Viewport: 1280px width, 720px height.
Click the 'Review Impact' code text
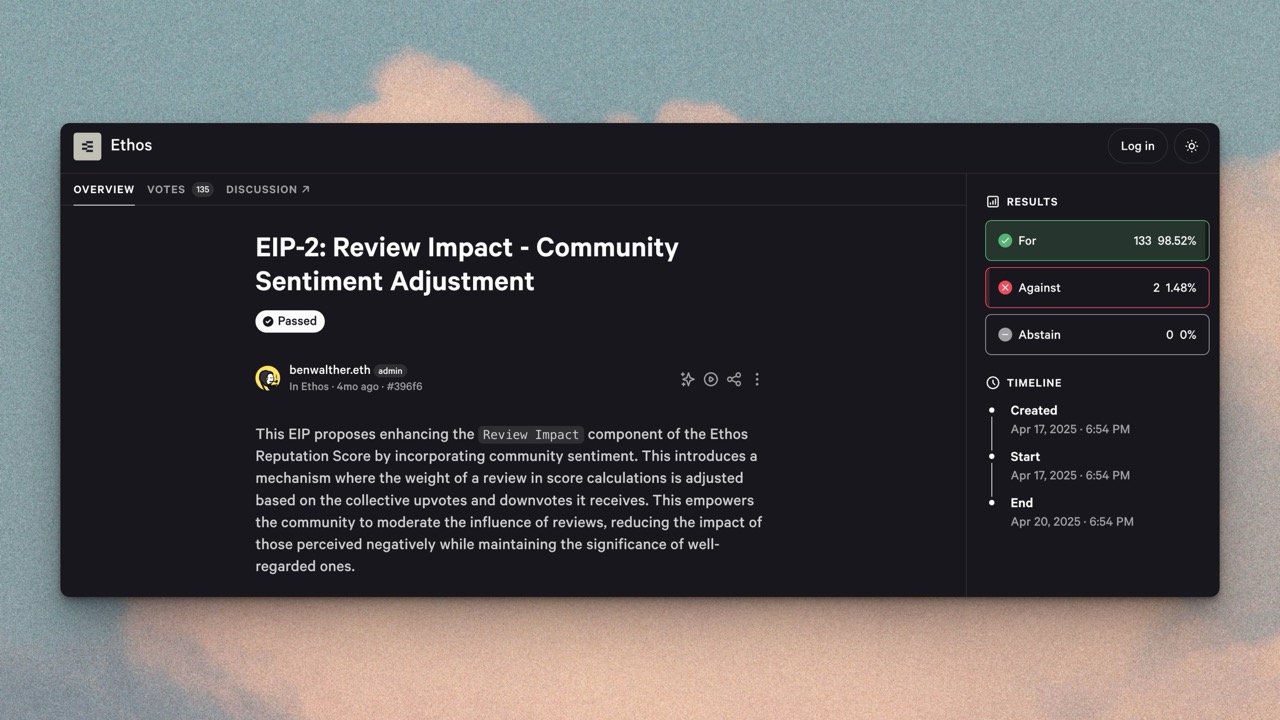(531, 434)
